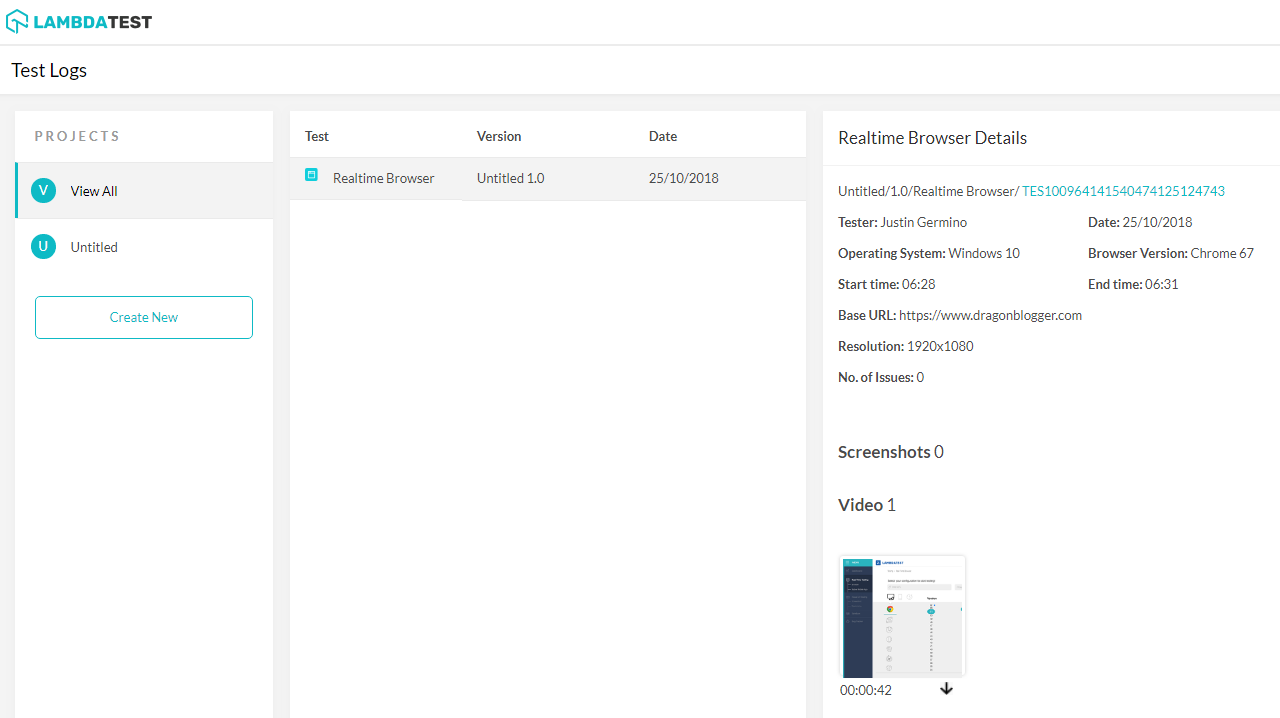The image size is (1280, 718).
Task: Click the 25/10/2018 date in the test row
Action: pyautogui.click(x=683, y=178)
